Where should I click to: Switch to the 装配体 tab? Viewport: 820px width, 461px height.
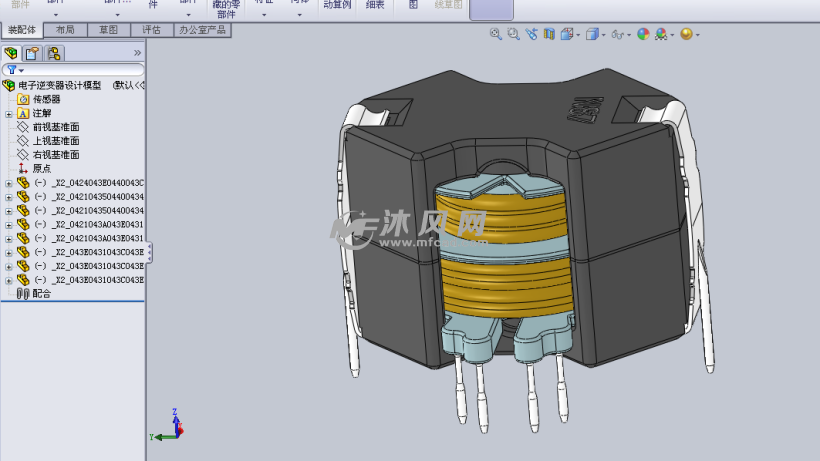(x=22, y=30)
